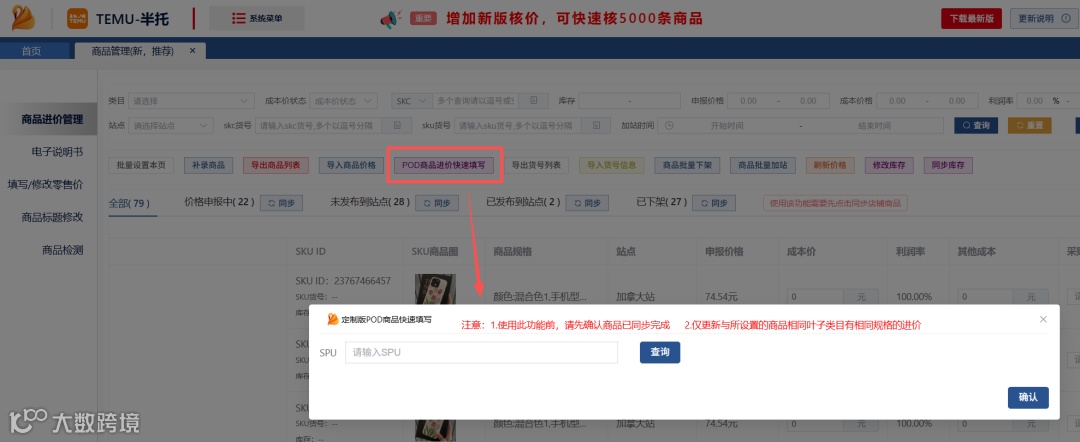Select the 未发布到站点(28) tab

371,202
